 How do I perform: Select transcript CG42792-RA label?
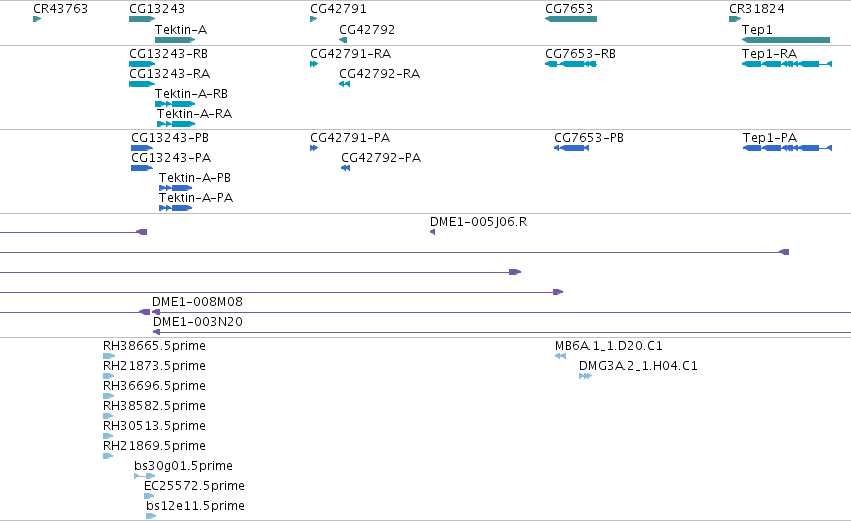(x=379, y=74)
